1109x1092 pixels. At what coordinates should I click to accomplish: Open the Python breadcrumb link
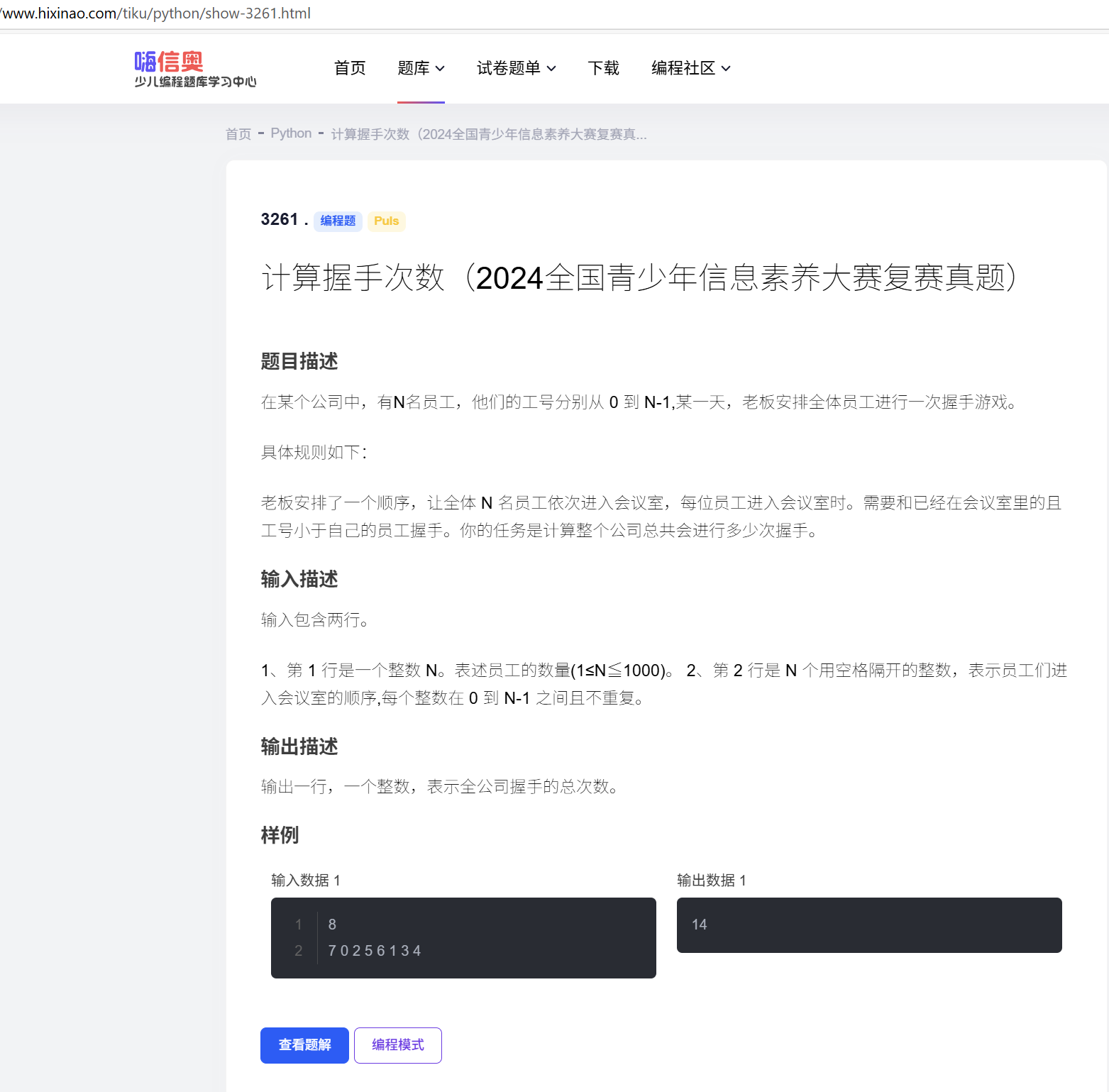(x=291, y=133)
